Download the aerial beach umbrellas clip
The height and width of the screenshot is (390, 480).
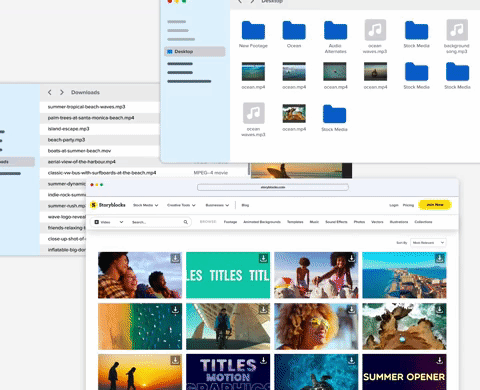pos(175,310)
